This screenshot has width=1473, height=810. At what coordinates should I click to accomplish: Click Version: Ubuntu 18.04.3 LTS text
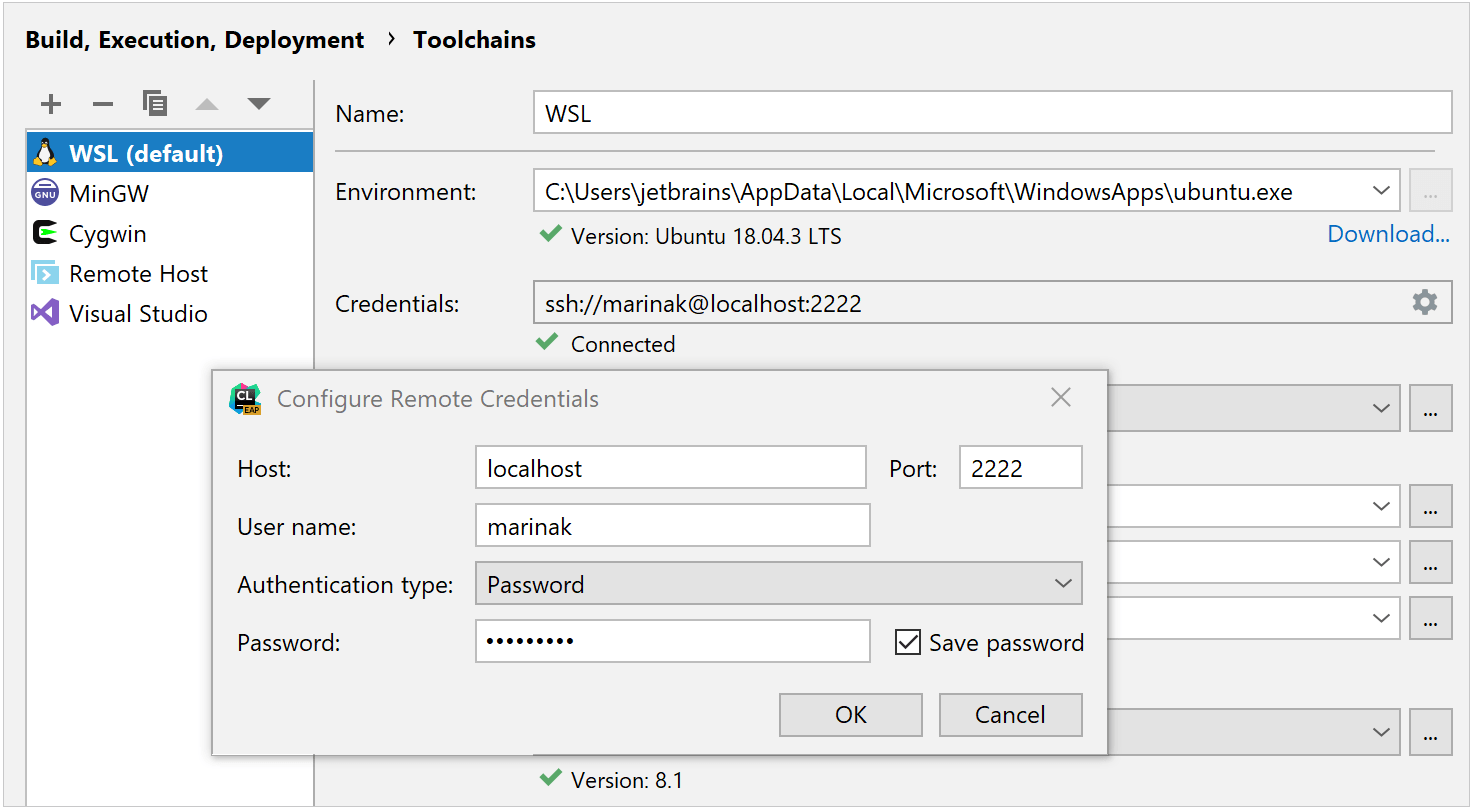coord(706,237)
